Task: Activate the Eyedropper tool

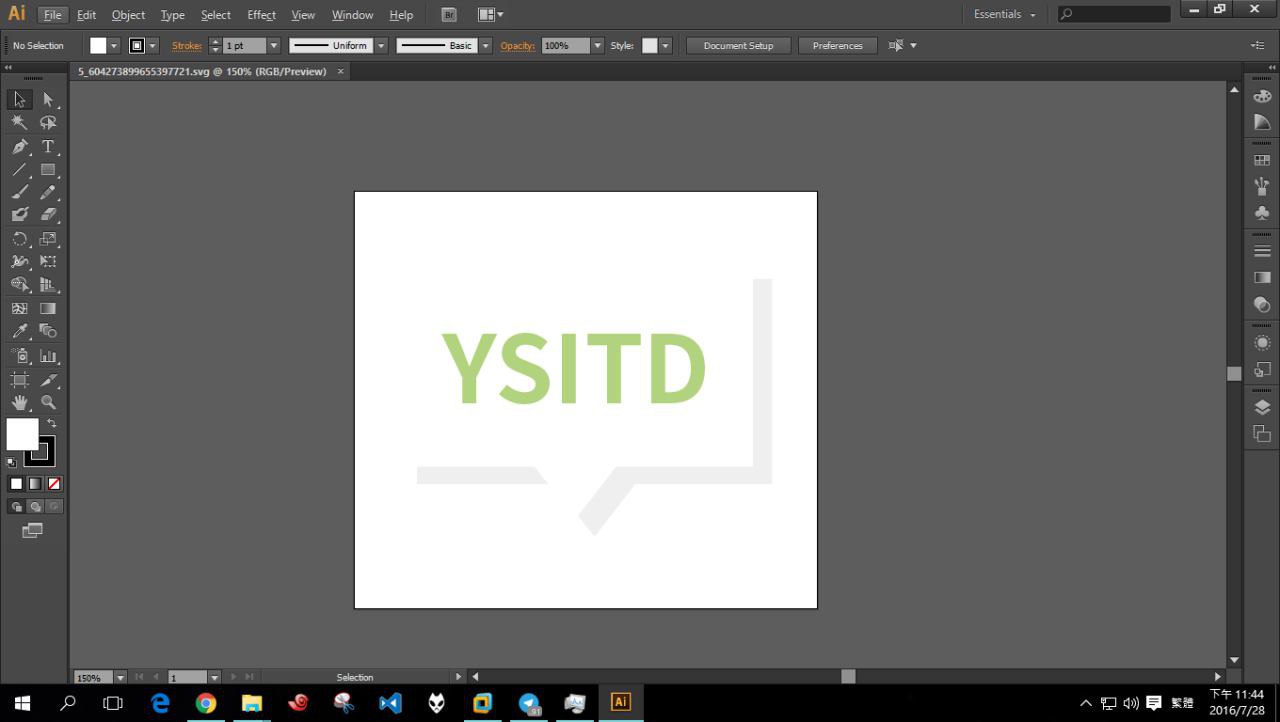Action: [x=19, y=332]
